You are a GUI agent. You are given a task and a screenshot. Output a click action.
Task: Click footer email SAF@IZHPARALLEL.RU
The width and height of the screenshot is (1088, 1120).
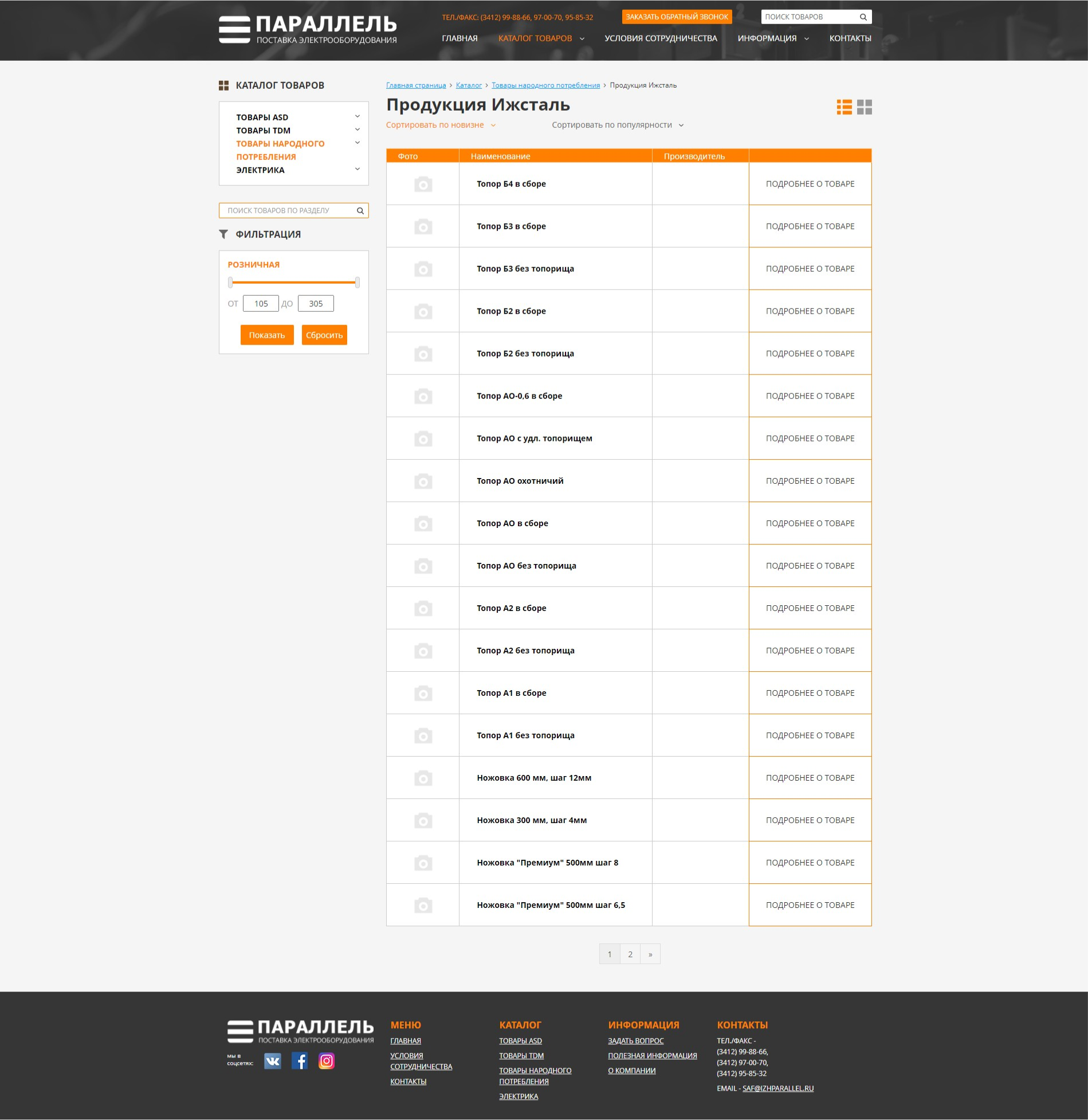[x=778, y=1088]
